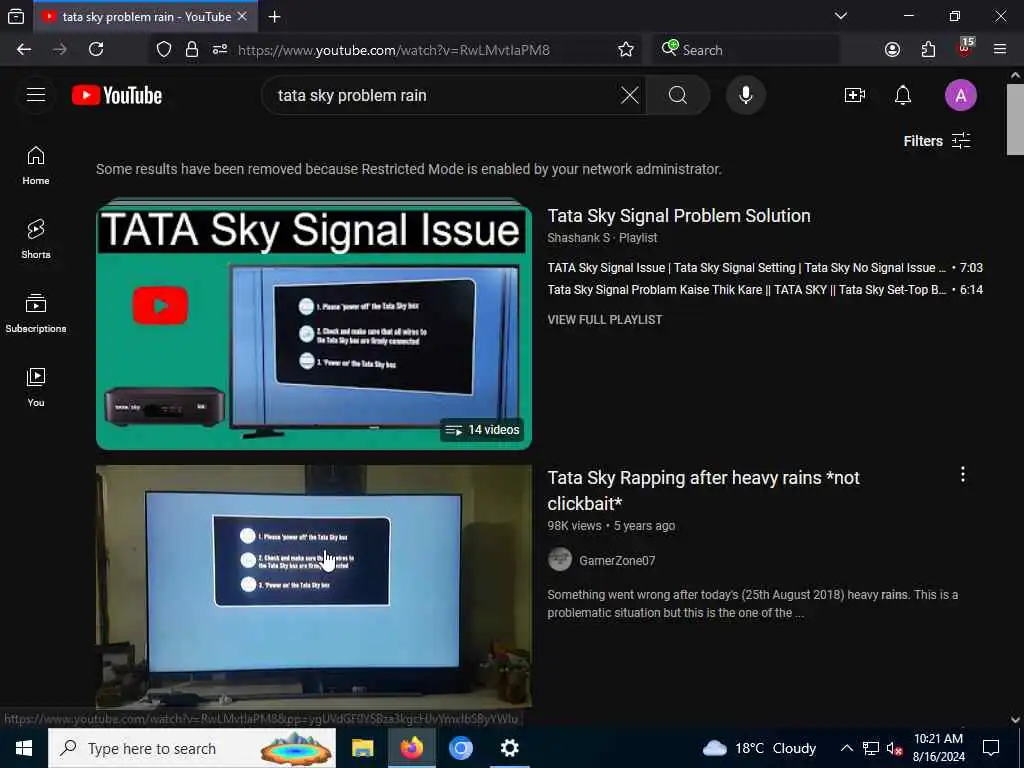
Task: Open the 6:14 Signal Problam Kaise Thik Kare video
Action: coord(765,290)
